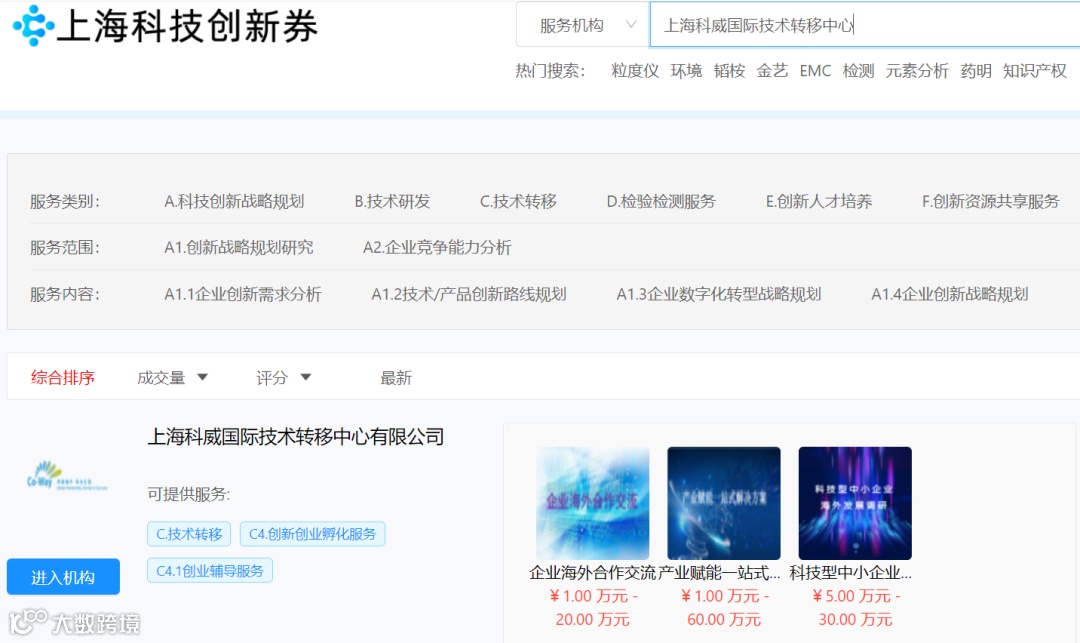Open the 产业赋能一站式... title link
1080x643 pixels.
coord(719,573)
